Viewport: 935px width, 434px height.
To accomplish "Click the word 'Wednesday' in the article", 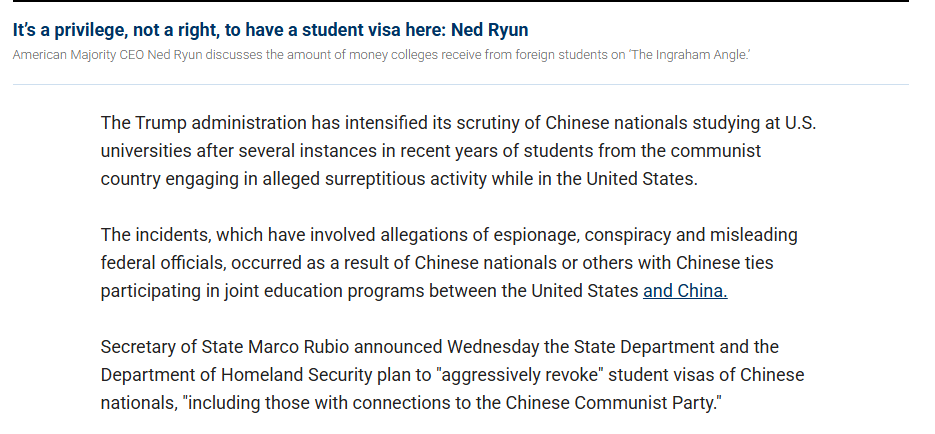I will 494,347.
